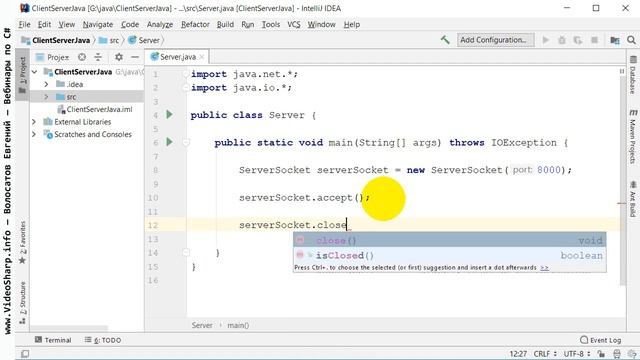Click the Run with Coverage icon
The width and height of the screenshot is (640, 360).
(578, 40)
